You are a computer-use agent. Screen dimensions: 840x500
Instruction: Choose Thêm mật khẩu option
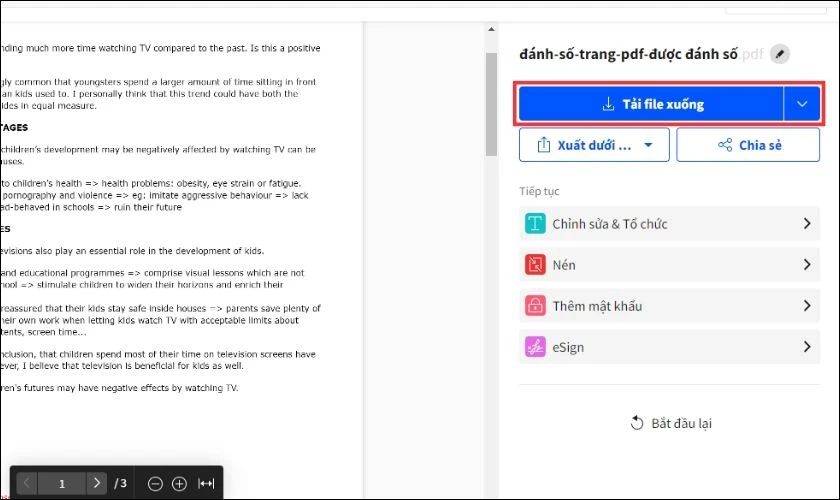coord(669,306)
